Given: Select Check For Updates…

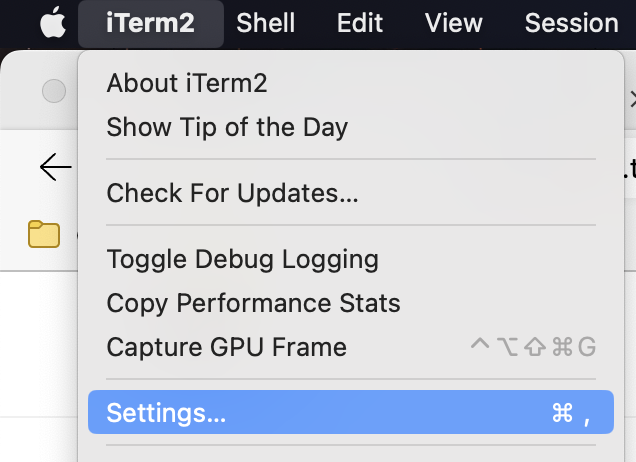Looking at the screenshot, I should [232, 193].
